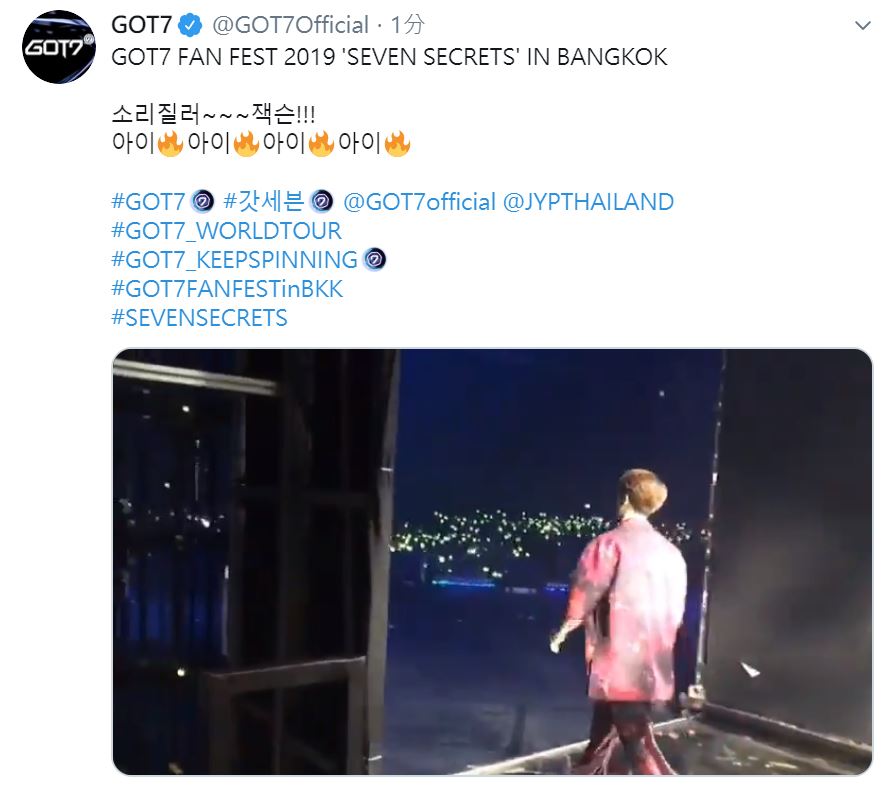Screen dimensions: 883x791
Task: Open the #GOT7_WORLDTOUR hashtag
Action: [x=226, y=231]
